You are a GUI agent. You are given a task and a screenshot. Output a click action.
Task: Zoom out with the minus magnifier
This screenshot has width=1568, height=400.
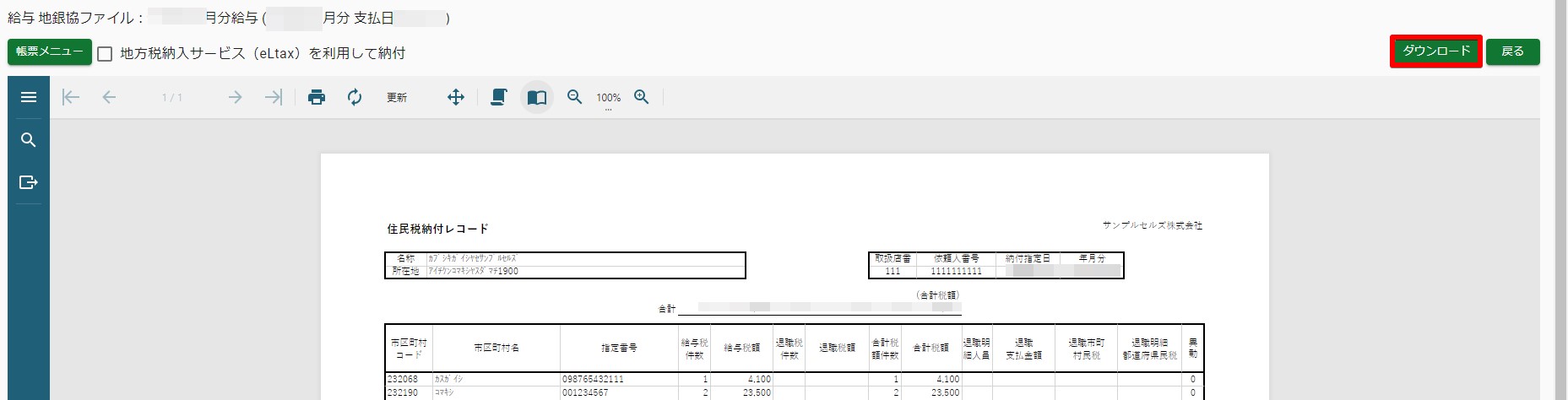[575, 97]
